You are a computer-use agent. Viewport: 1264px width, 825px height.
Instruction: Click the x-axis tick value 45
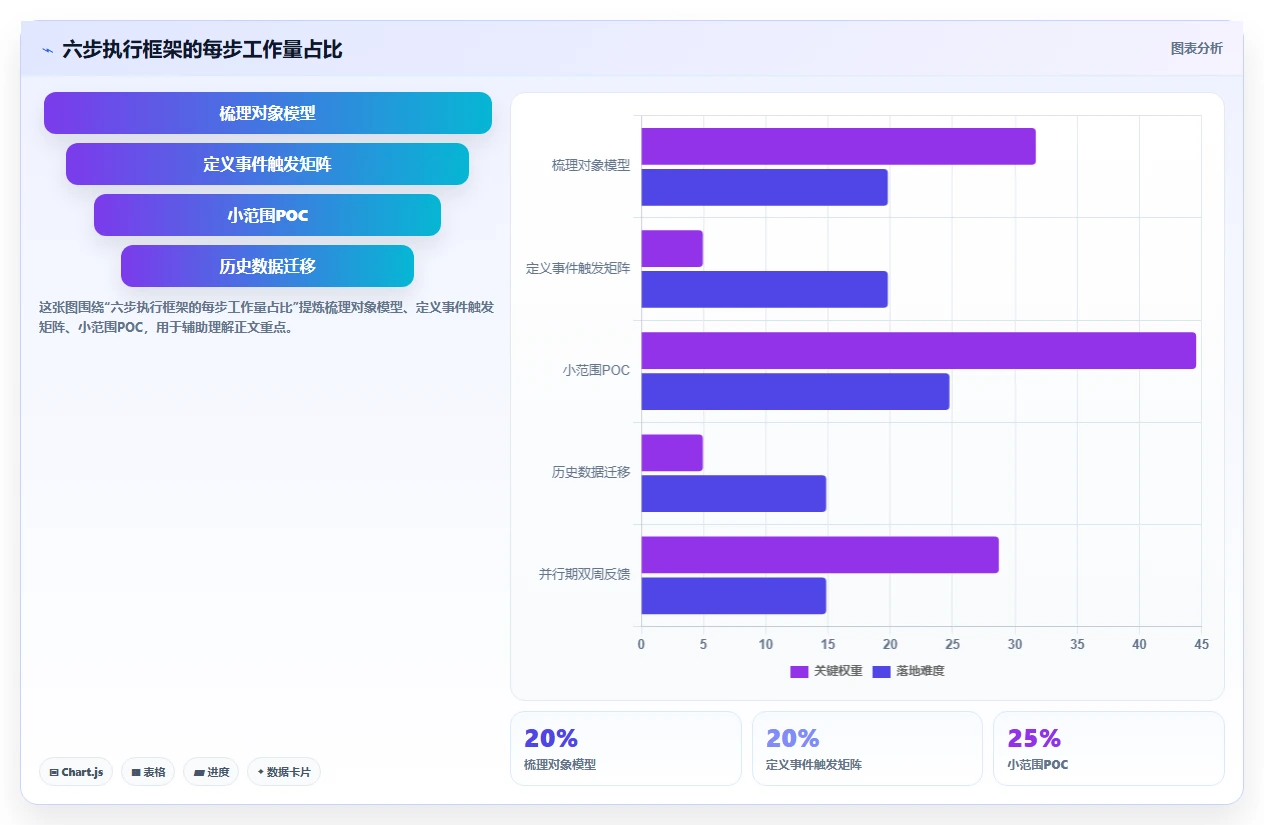pyautogui.click(x=1201, y=645)
